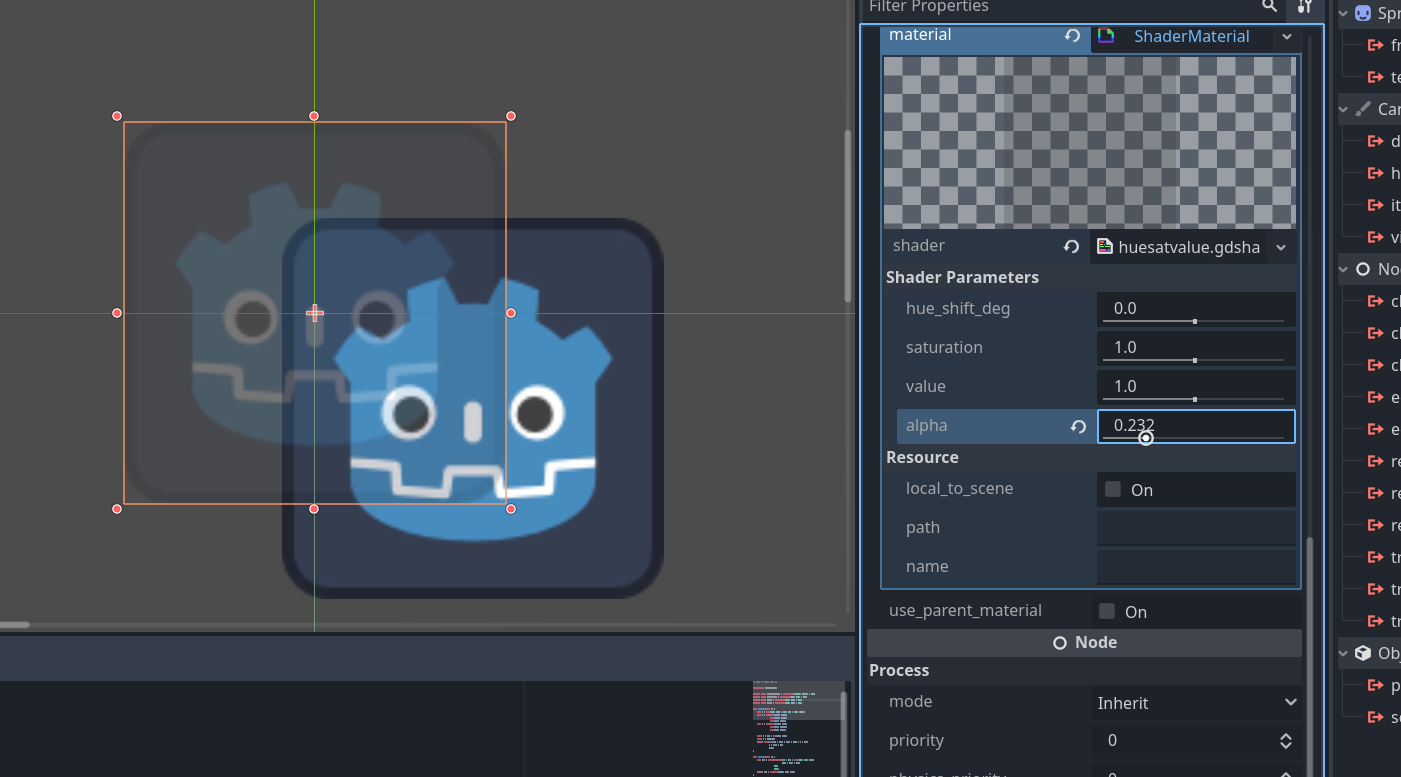Click the sprite pivot cross in the viewport
The width and height of the screenshot is (1401, 777).
pyautogui.click(x=315, y=313)
